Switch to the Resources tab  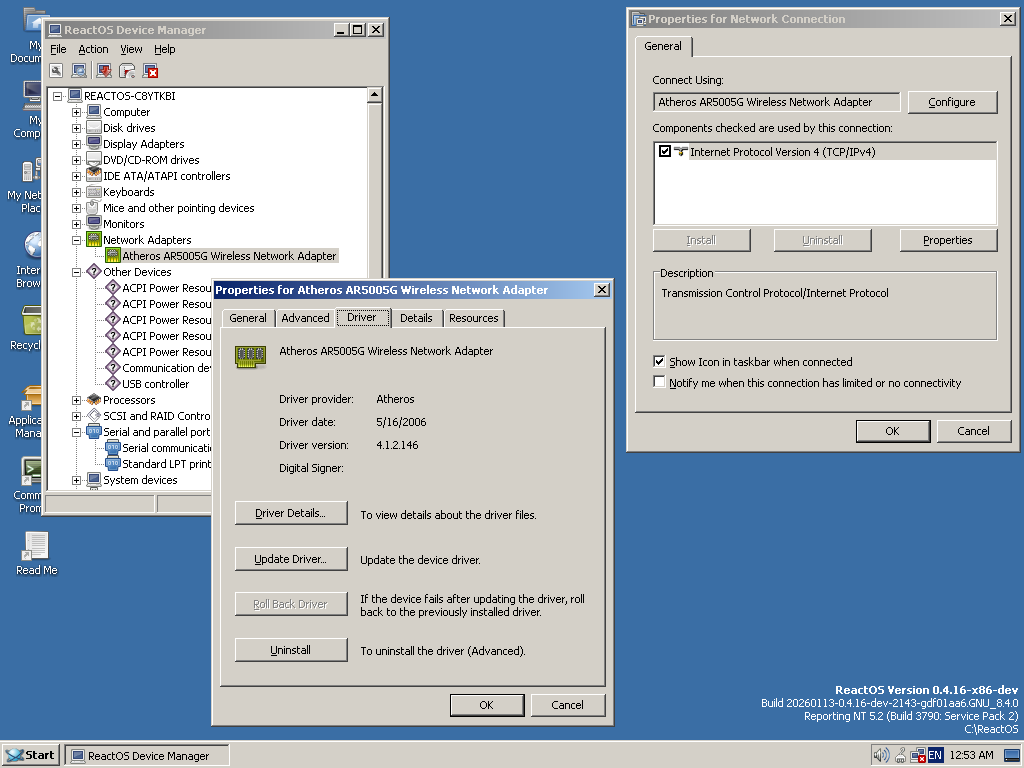[x=473, y=318]
